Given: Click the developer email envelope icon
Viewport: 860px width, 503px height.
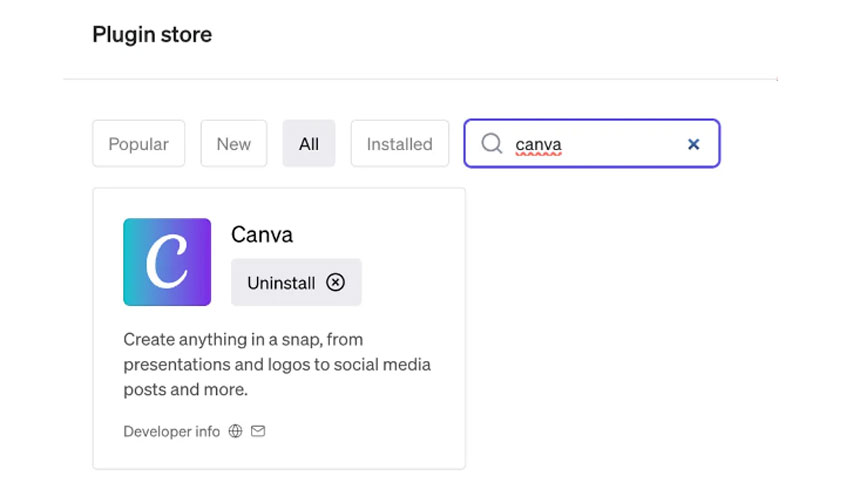Looking at the screenshot, I should 258,432.
